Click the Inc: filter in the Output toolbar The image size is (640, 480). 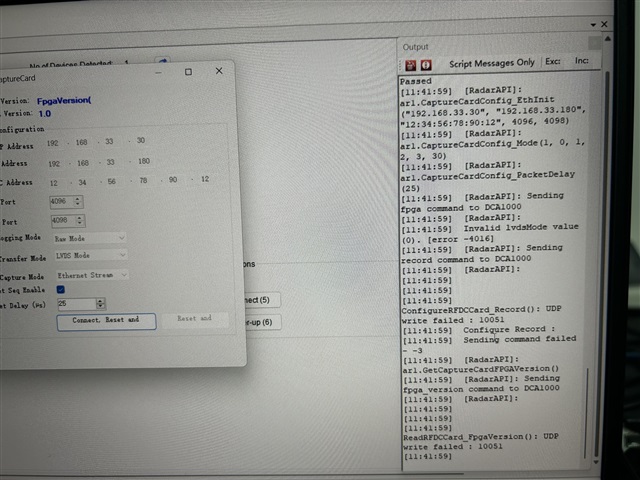582,61
